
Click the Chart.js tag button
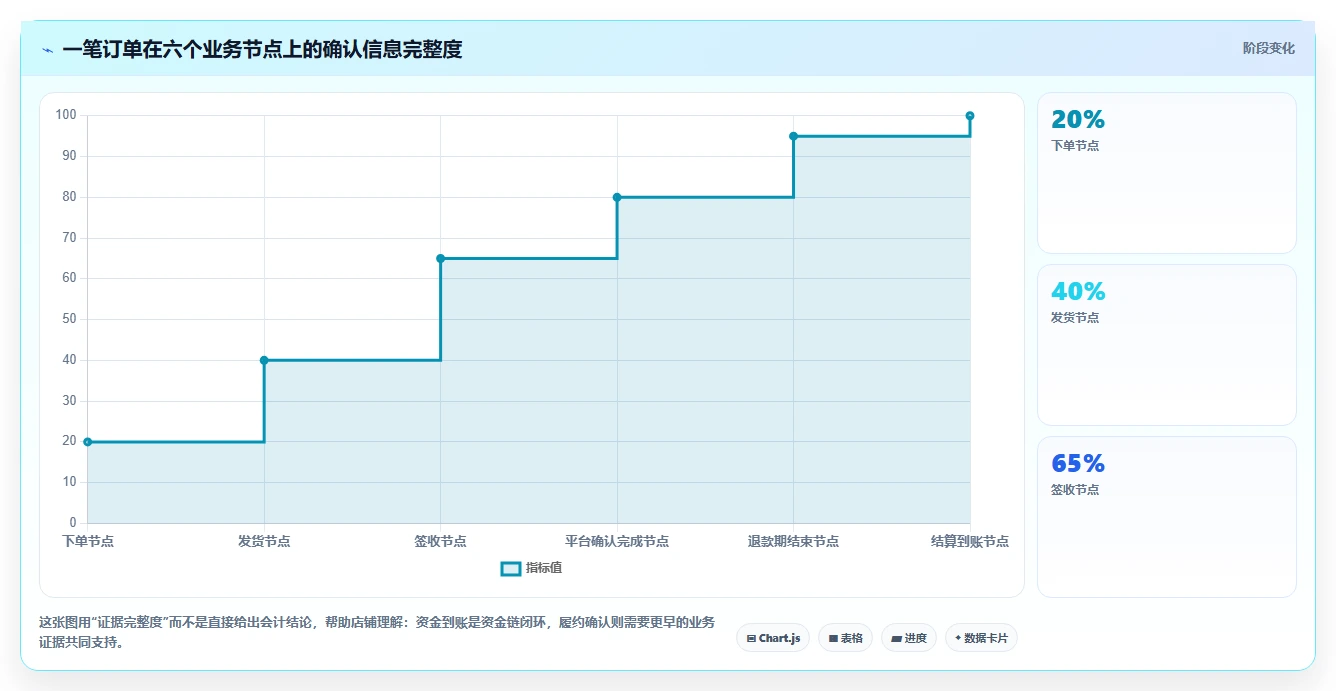point(773,638)
